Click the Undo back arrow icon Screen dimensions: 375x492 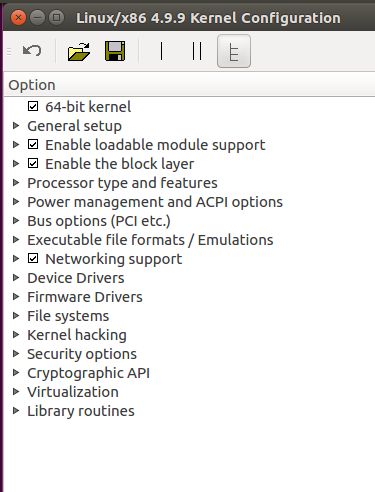32,51
